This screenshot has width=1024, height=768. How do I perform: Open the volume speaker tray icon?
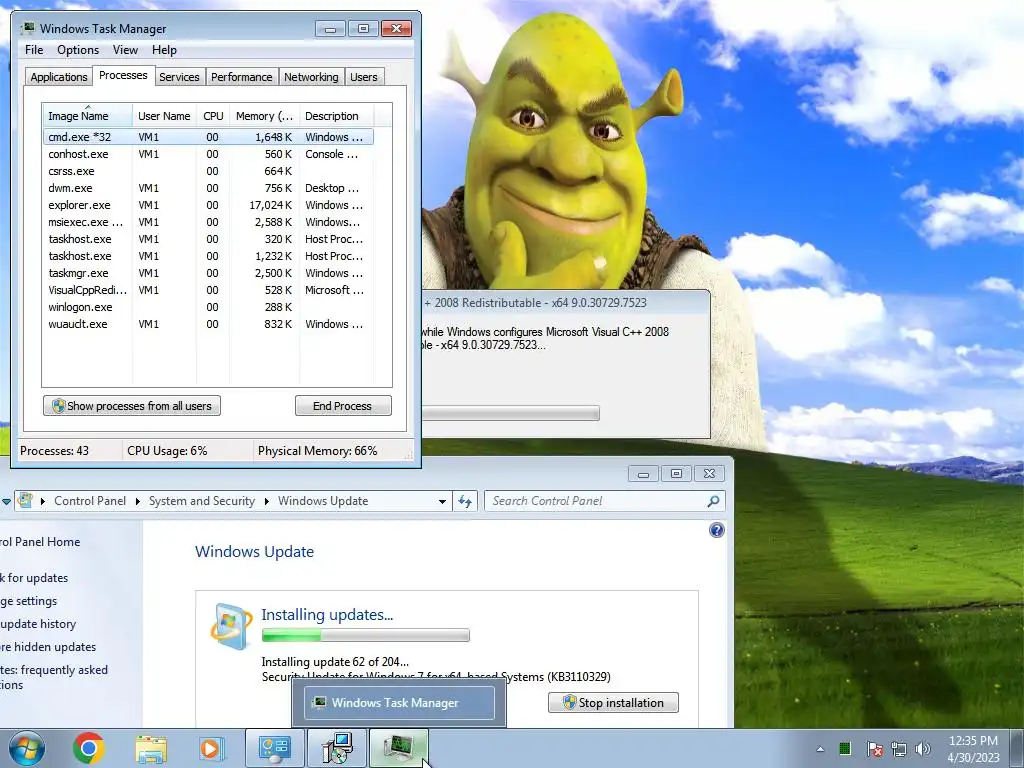(x=923, y=748)
